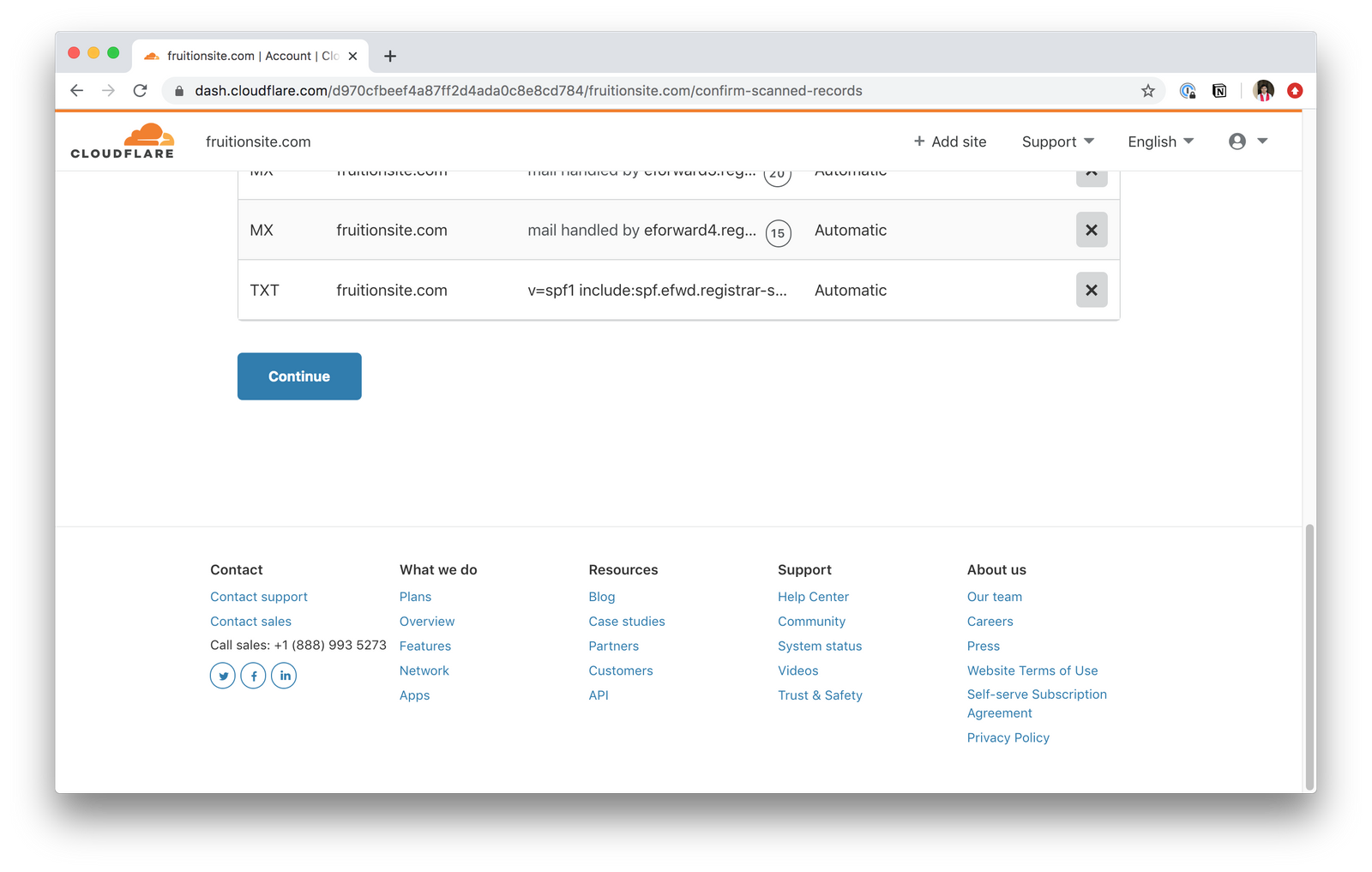Open Facebook social icon in footer
This screenshot has height=872, width=1372.
(x=253, y=676)
